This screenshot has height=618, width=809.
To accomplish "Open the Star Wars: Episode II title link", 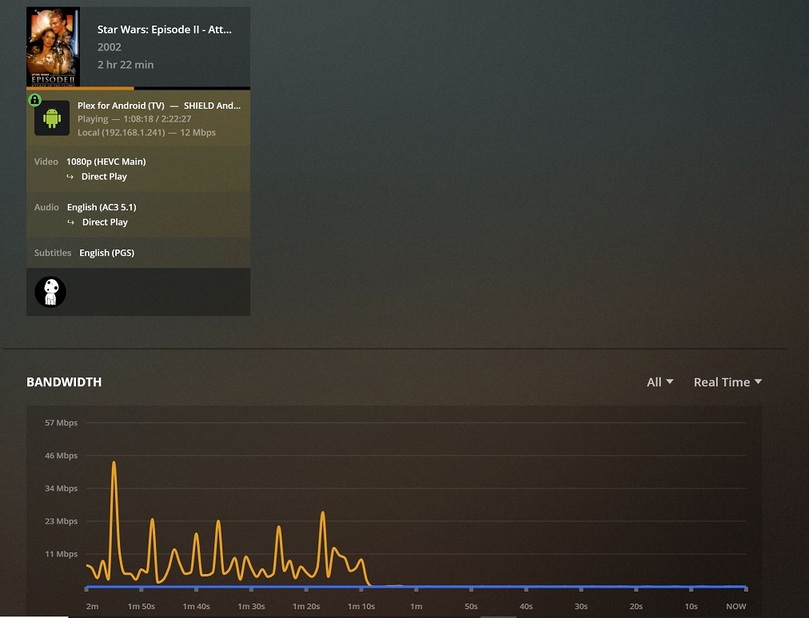I will coord(165,30).
